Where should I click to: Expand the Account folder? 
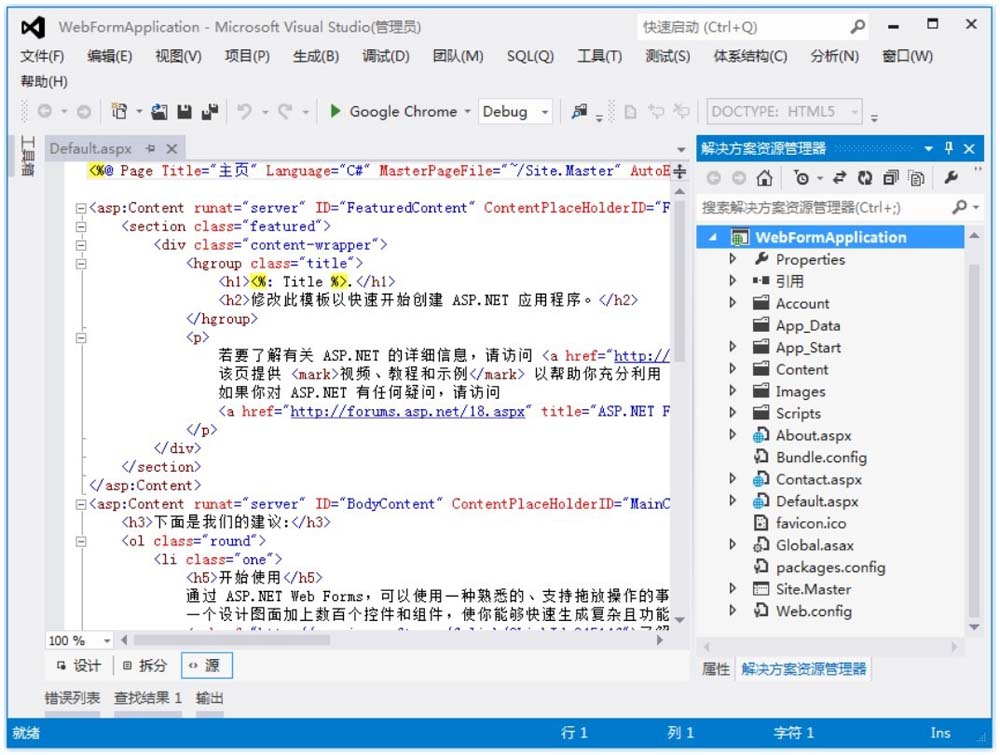click(x=732, y=303)
